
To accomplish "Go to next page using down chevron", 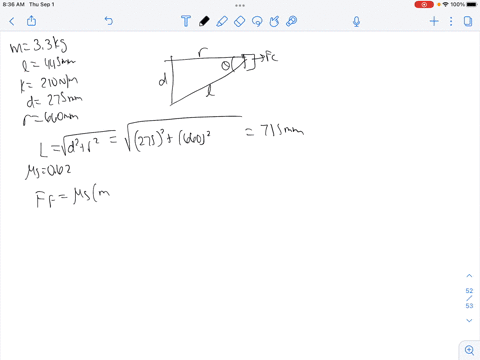I will point(469,320).
